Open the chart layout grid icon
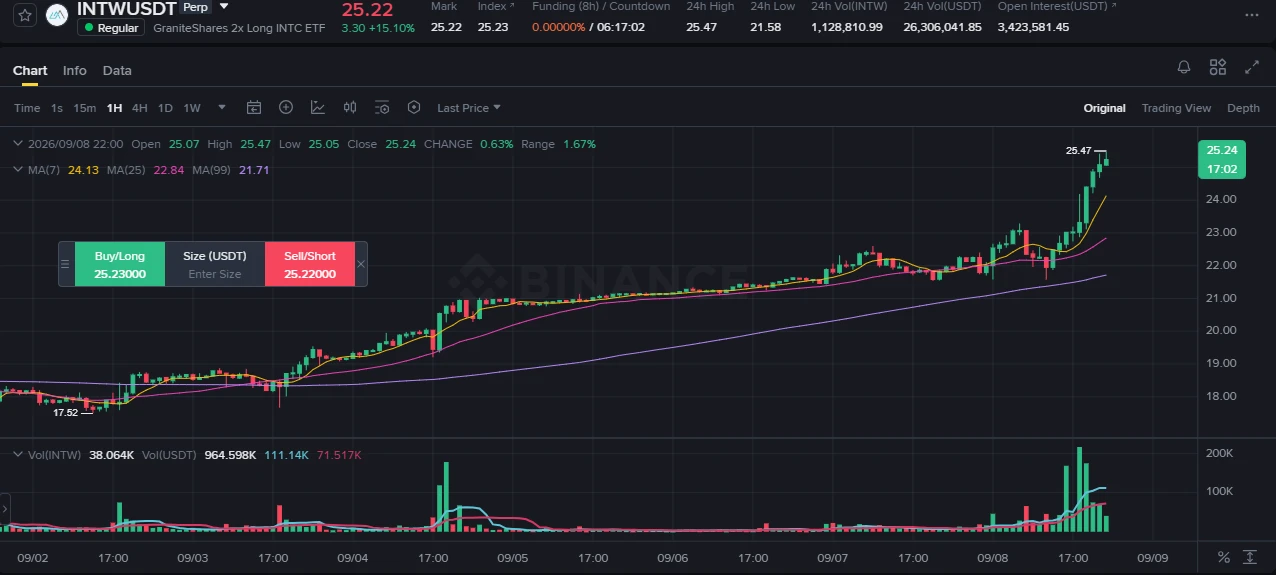The image size is (1276, 575). coord(1218,67)
